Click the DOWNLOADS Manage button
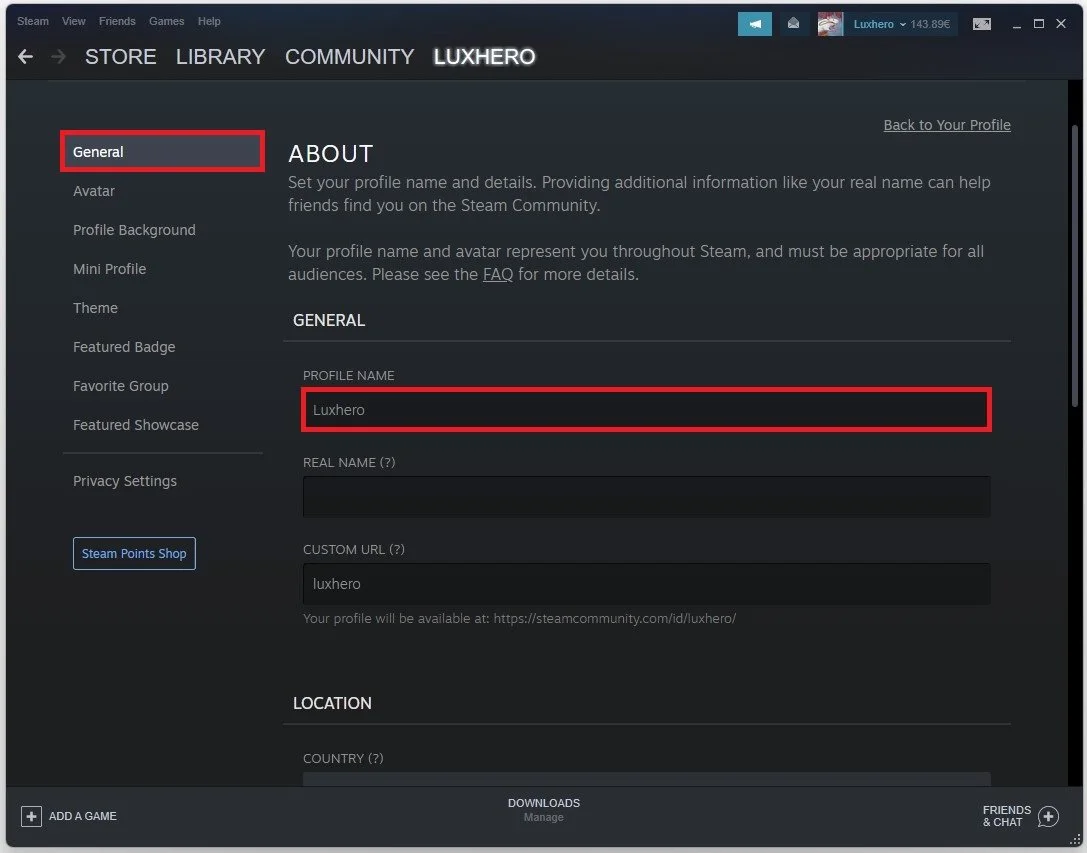 pyautogui.click(x=544, y=809)
